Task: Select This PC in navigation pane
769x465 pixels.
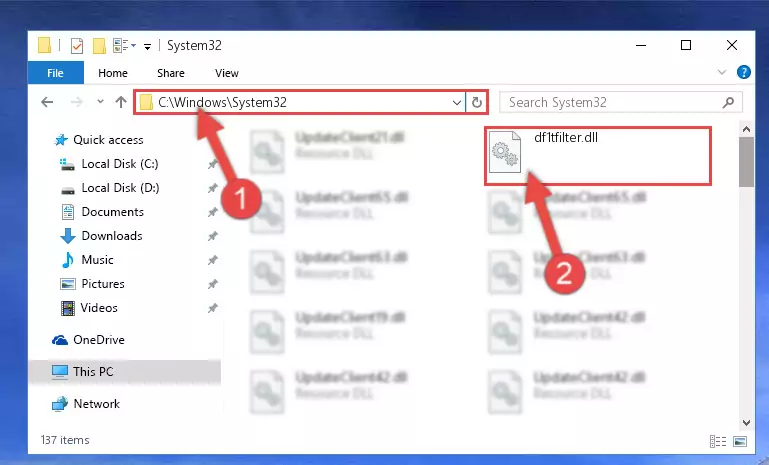Action: (125, 372)
